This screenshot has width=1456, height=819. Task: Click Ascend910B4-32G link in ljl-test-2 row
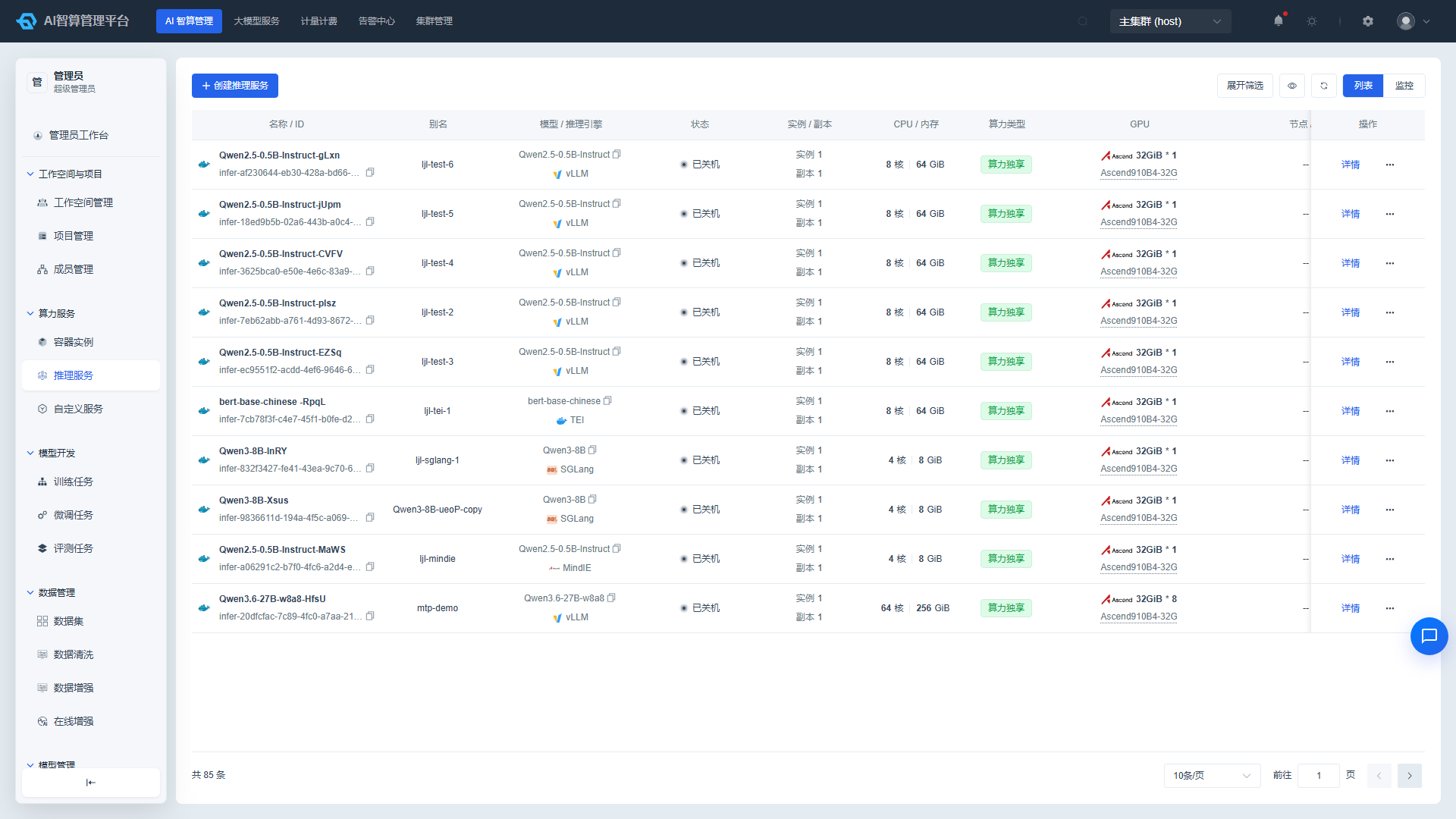[1139, 321]
